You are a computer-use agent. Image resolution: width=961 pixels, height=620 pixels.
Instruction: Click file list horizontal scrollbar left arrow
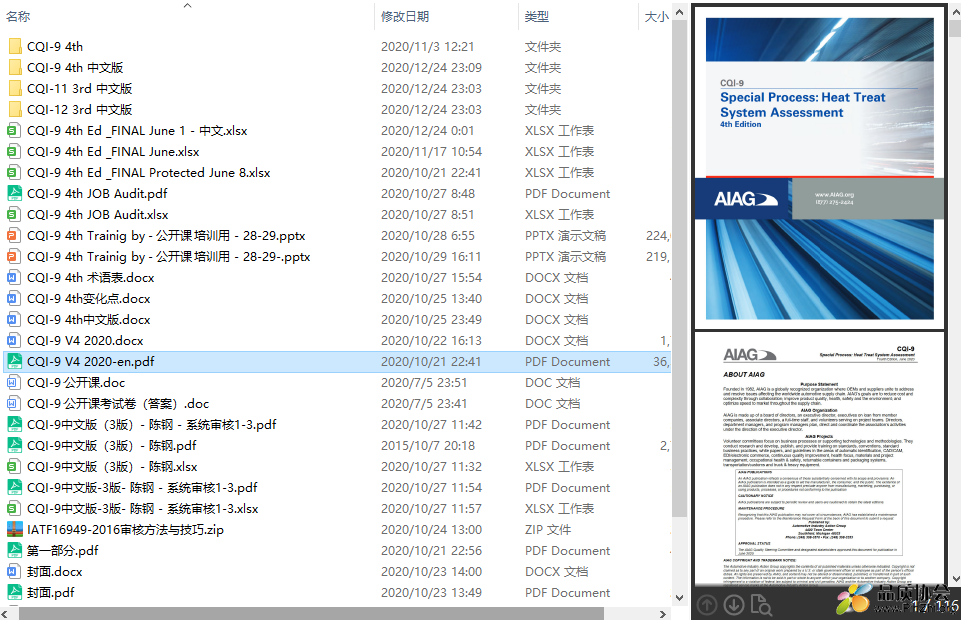pos(6,613)
